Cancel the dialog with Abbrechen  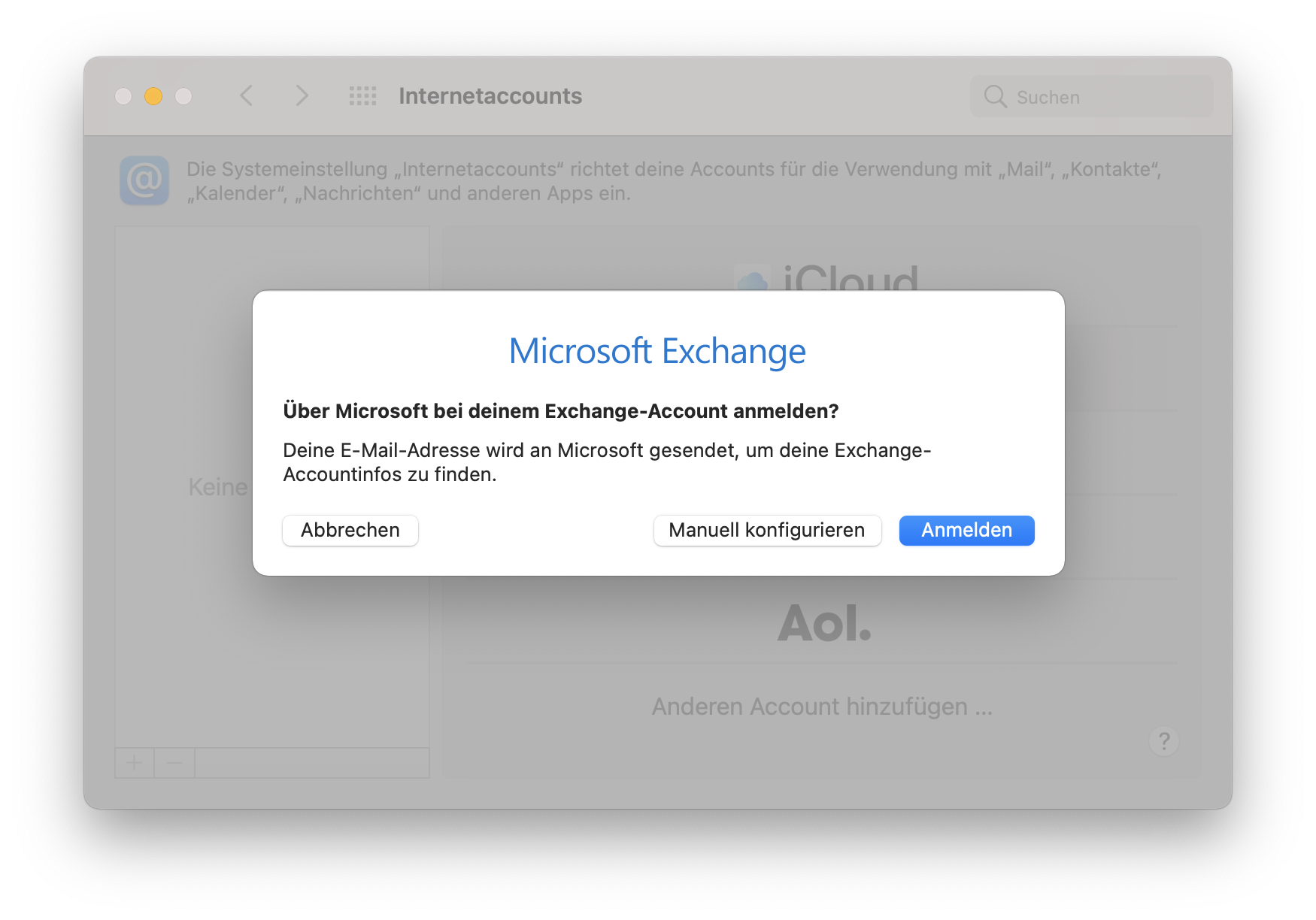click(x=350, y=530)
